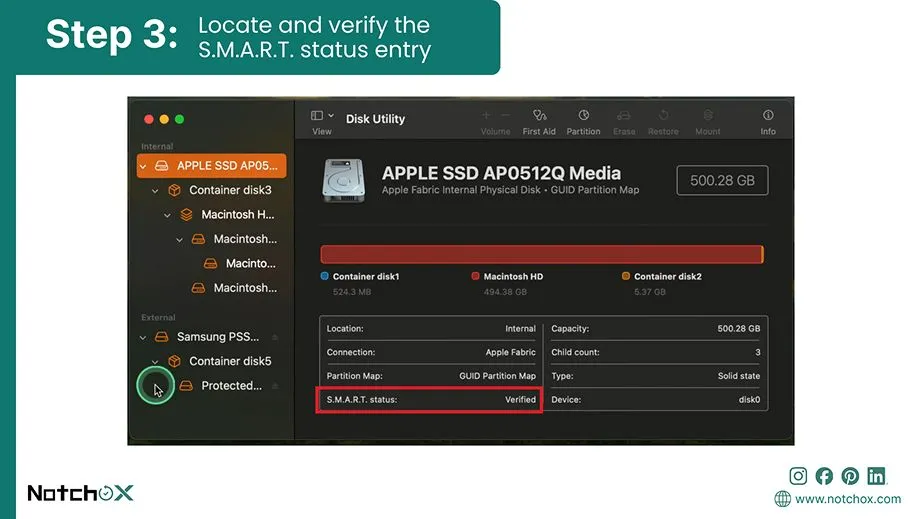Click the Connection "Apple Fabric" value
The width and height of the screenshot is (922, 519).
pos(510,352)
